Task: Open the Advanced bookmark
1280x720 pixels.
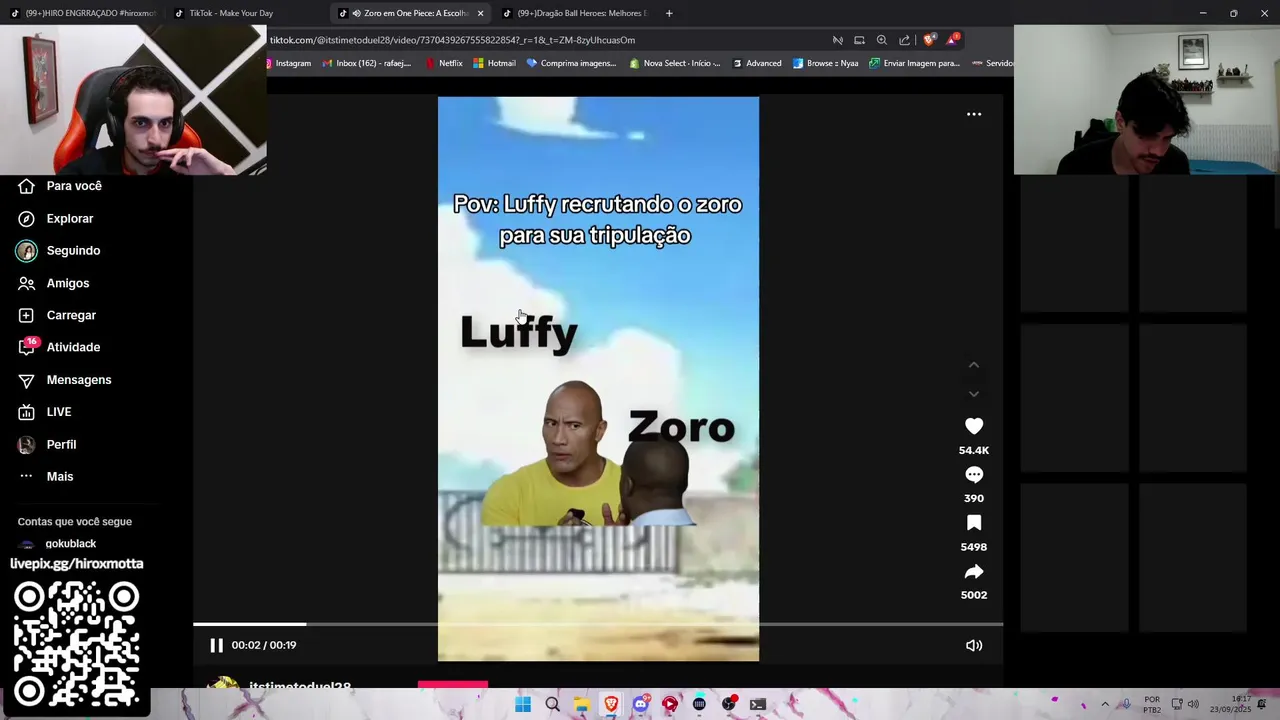Action: click(757, 63)
